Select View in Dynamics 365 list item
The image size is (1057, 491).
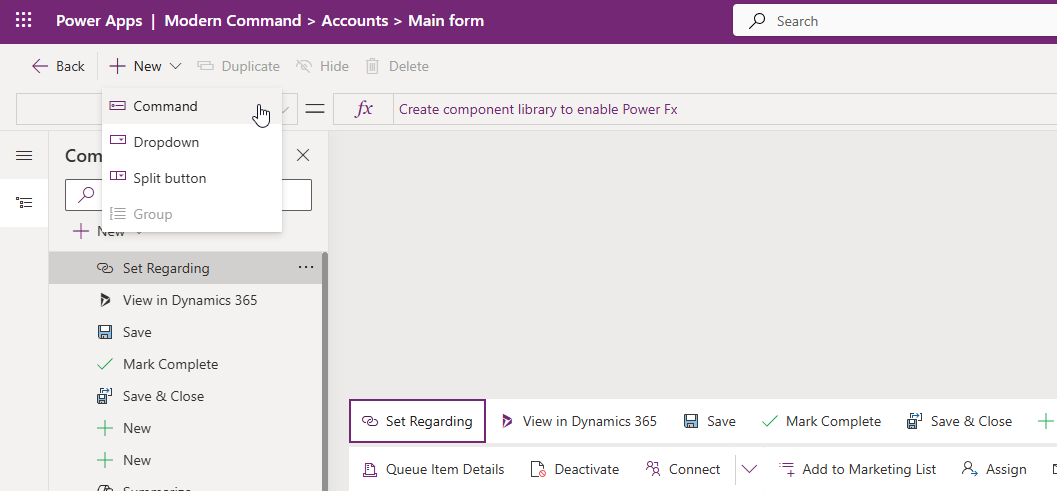click(185, 300)
